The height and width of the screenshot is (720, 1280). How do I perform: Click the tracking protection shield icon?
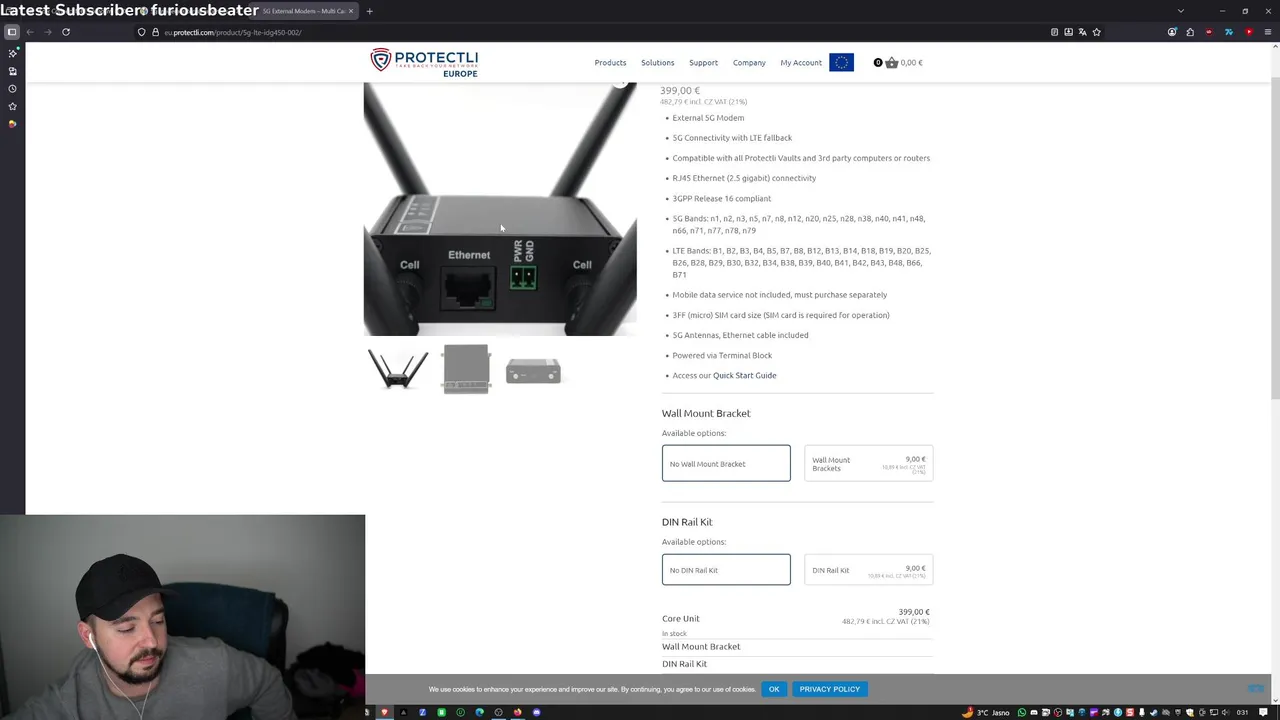coord(141,32)
